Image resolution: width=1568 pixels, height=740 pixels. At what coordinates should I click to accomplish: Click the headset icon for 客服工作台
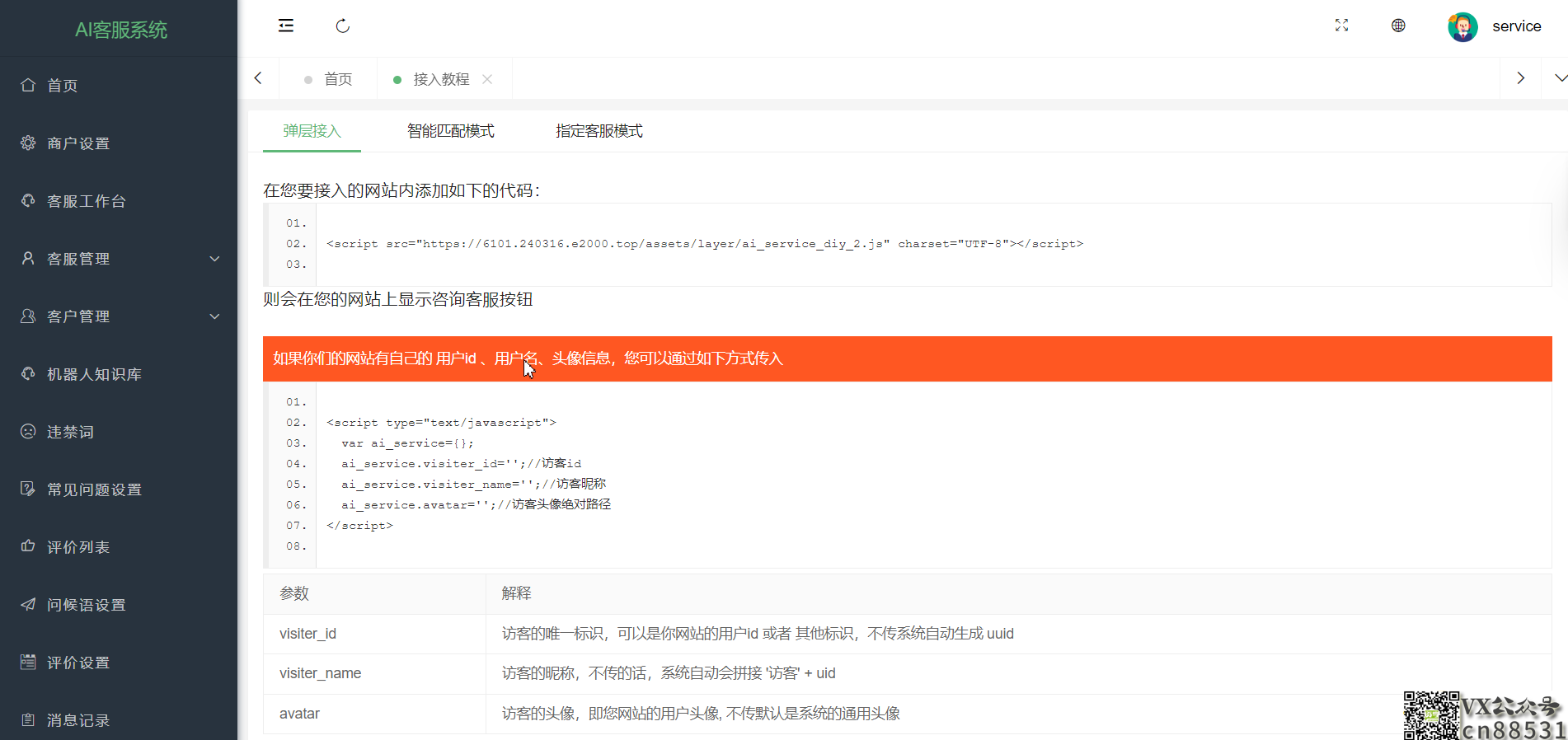[28, 200]
